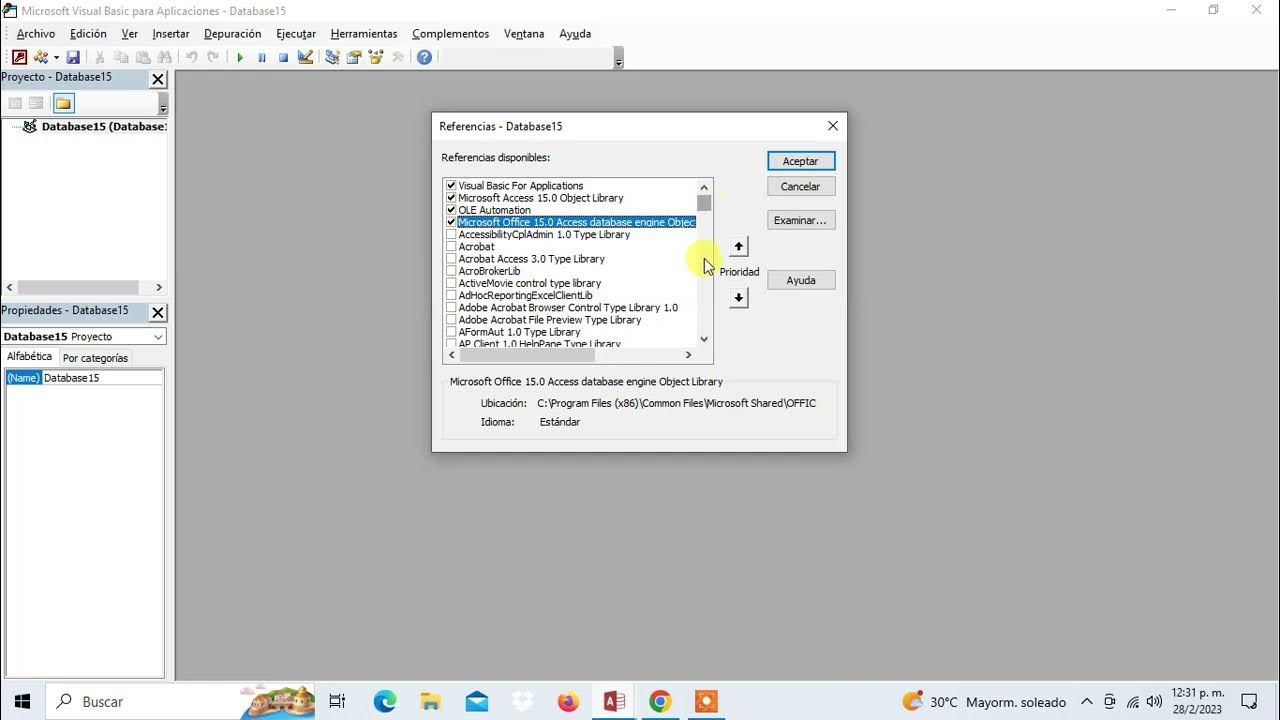Image resolution: width=1280 pixels, height=720 pixels.
Task: Click the Redo arrow icon
Action: pos(213,58)
